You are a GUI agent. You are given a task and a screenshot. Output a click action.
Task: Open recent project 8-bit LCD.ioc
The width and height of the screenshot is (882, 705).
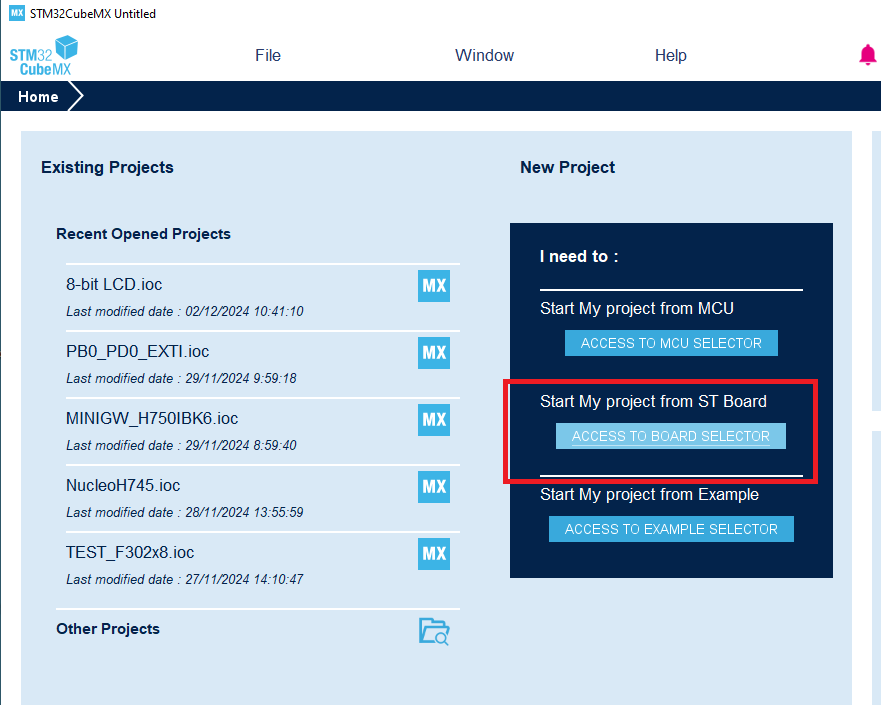tap(114, 284)
